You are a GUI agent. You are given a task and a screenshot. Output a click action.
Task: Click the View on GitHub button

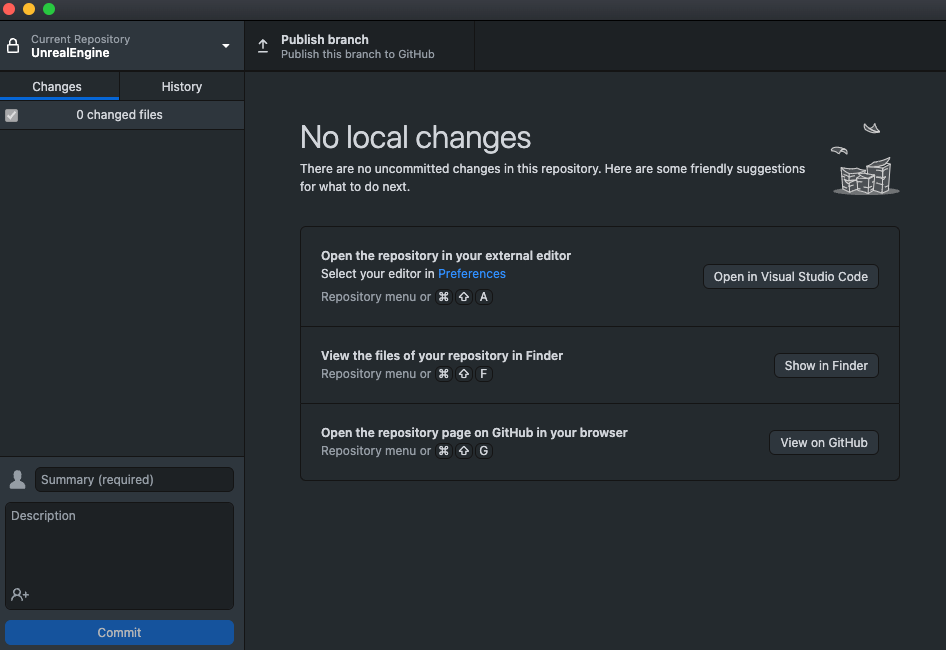point(824,443)
